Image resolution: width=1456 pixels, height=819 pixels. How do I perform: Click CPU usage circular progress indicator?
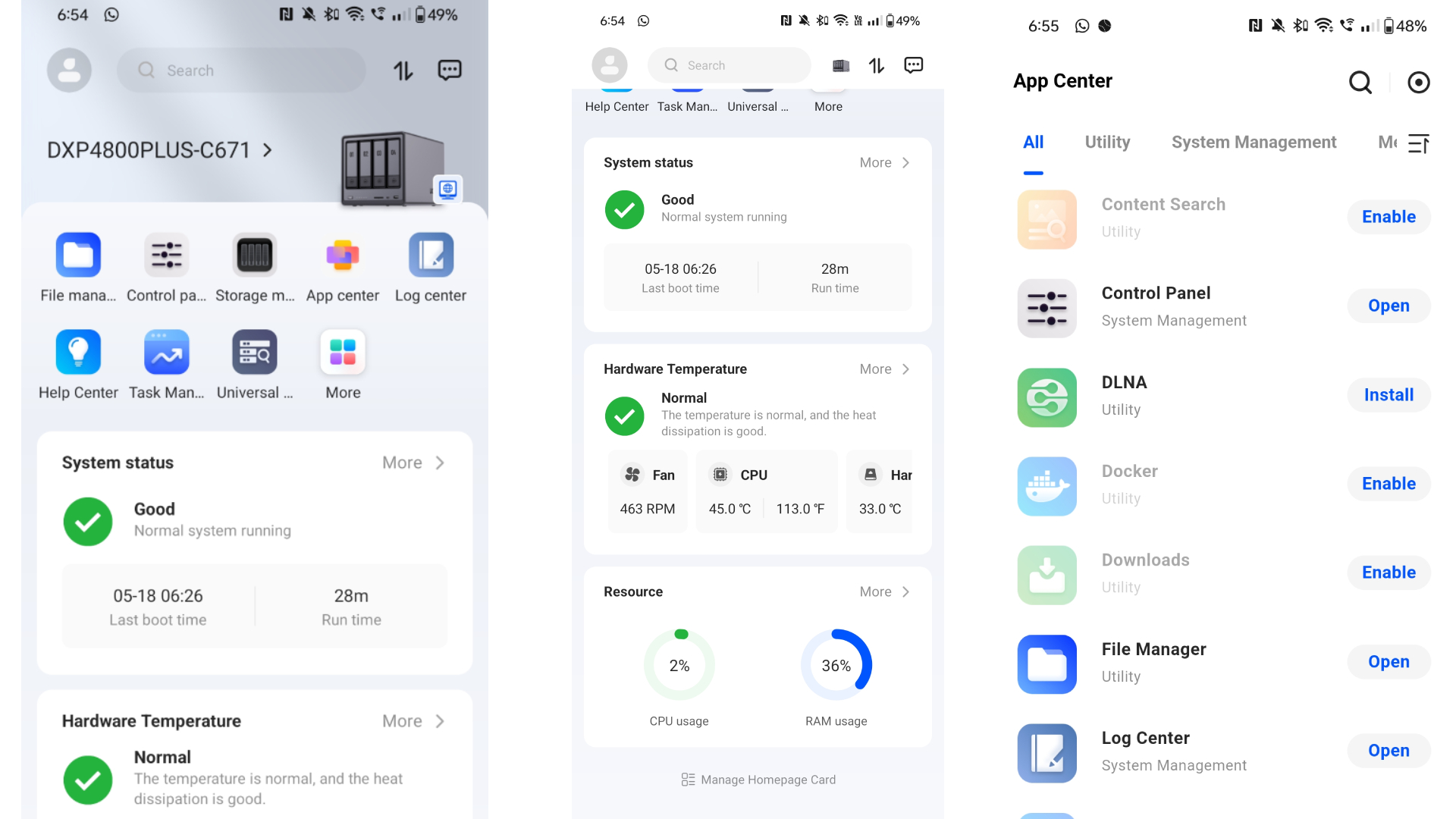pyautogui.click(x=679, y=665)
